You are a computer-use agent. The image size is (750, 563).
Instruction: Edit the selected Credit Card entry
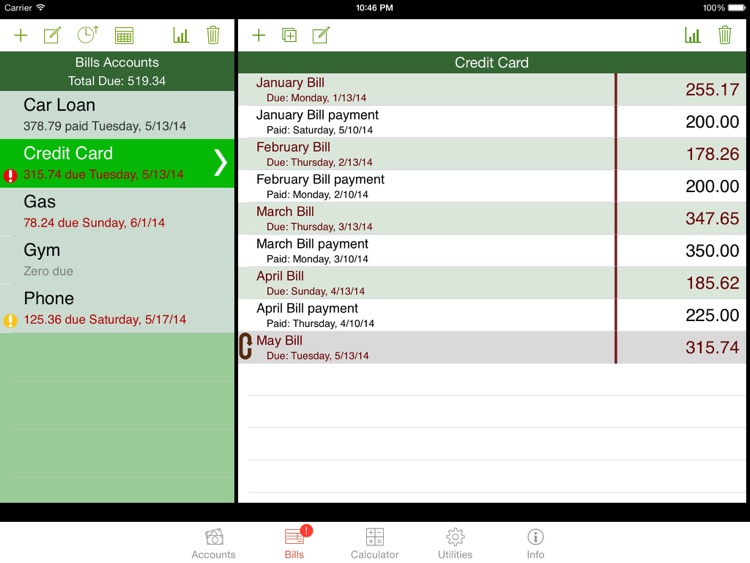click(320, 35)
